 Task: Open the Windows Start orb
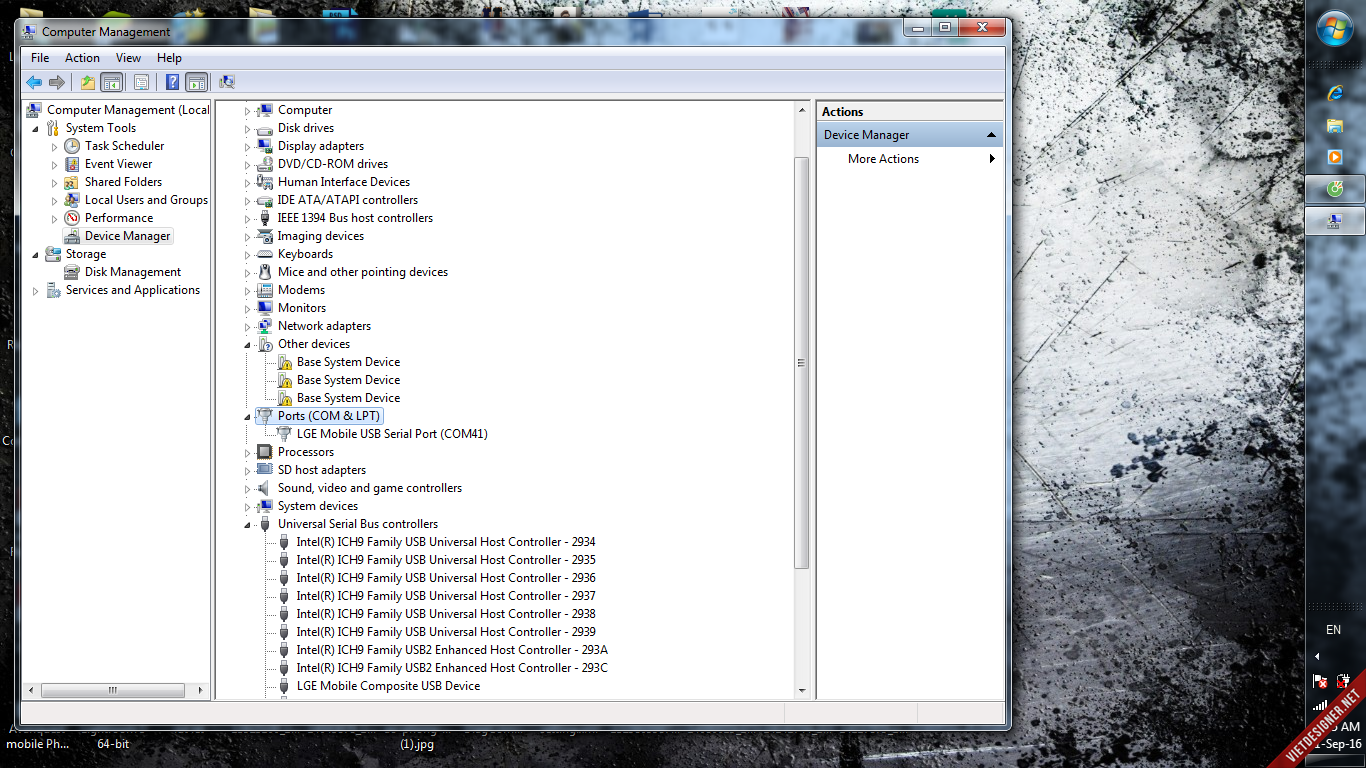pyautogui.click(x=1335, y=28)
